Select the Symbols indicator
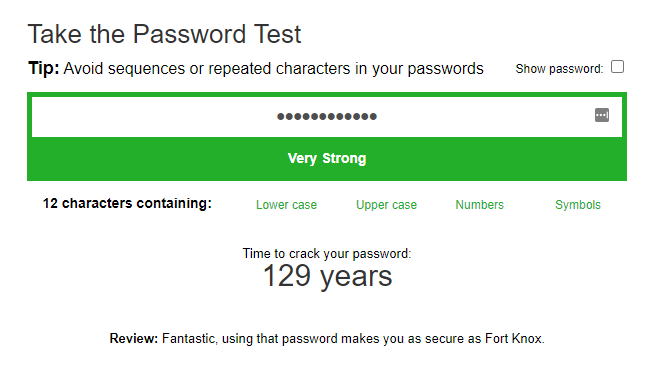 tap(578, 205)
